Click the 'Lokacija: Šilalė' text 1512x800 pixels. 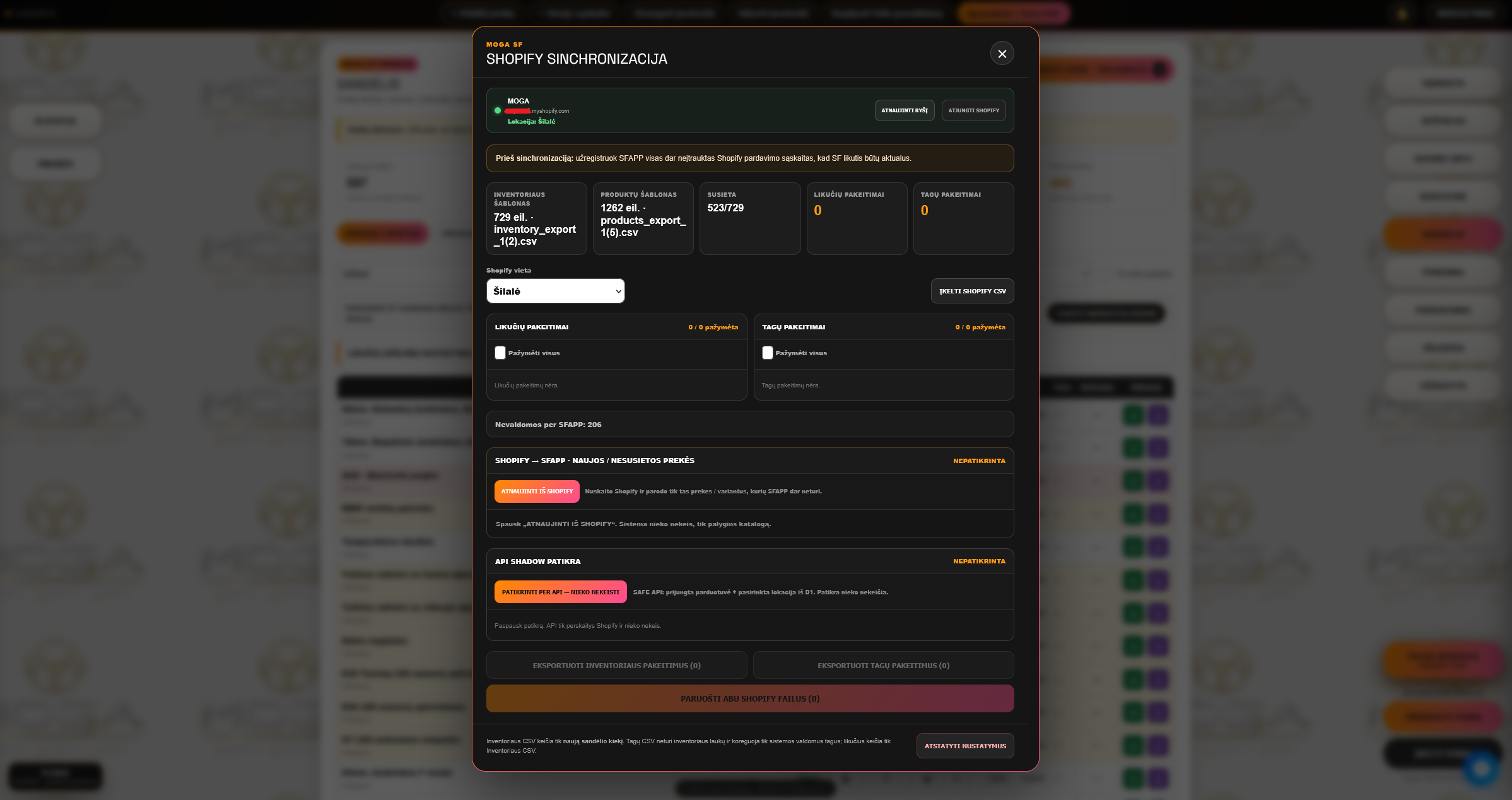(531, 122)
